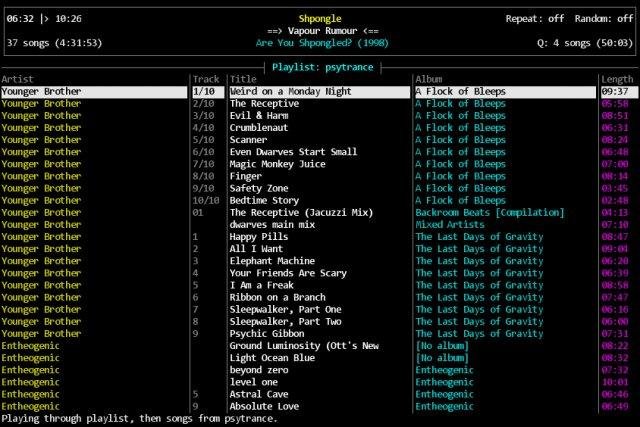Select the 'Weird on a Monday Night' title

pyautogui.click(x=290, y=91)
